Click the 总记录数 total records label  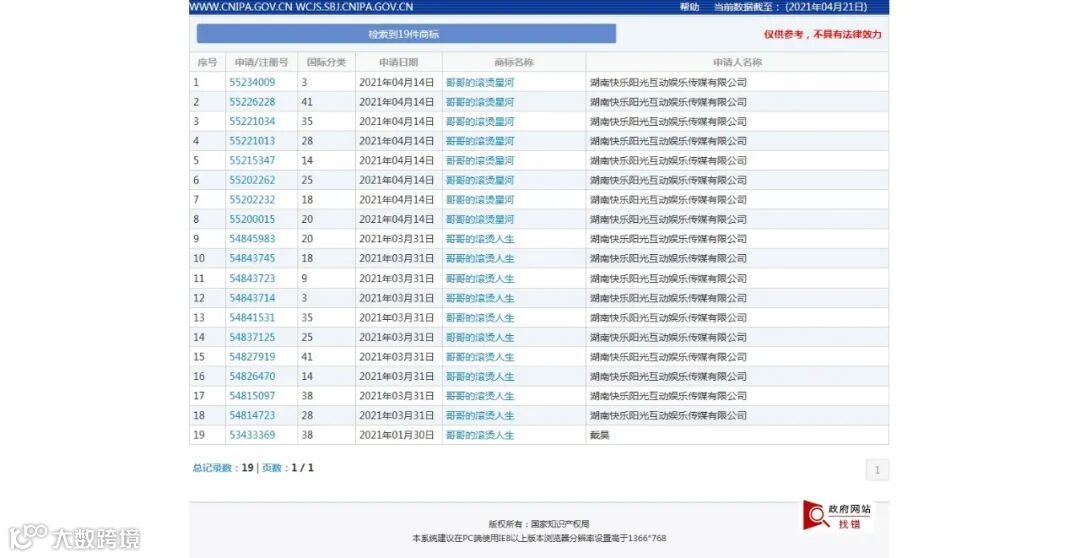(x=212, y=468)
